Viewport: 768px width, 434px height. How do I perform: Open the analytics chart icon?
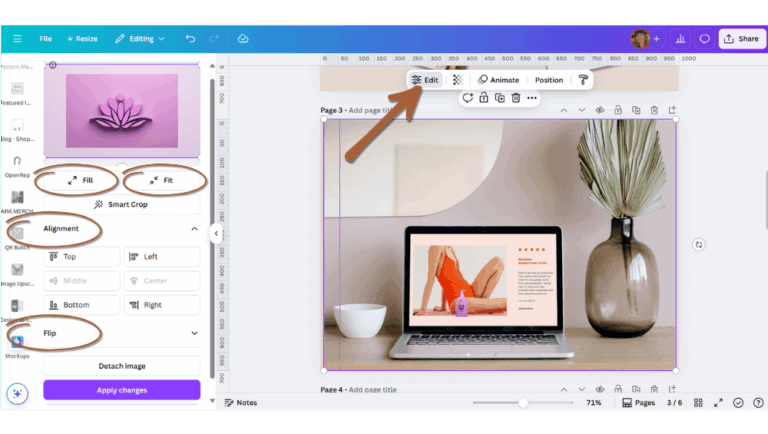click(x=680, y=39)
